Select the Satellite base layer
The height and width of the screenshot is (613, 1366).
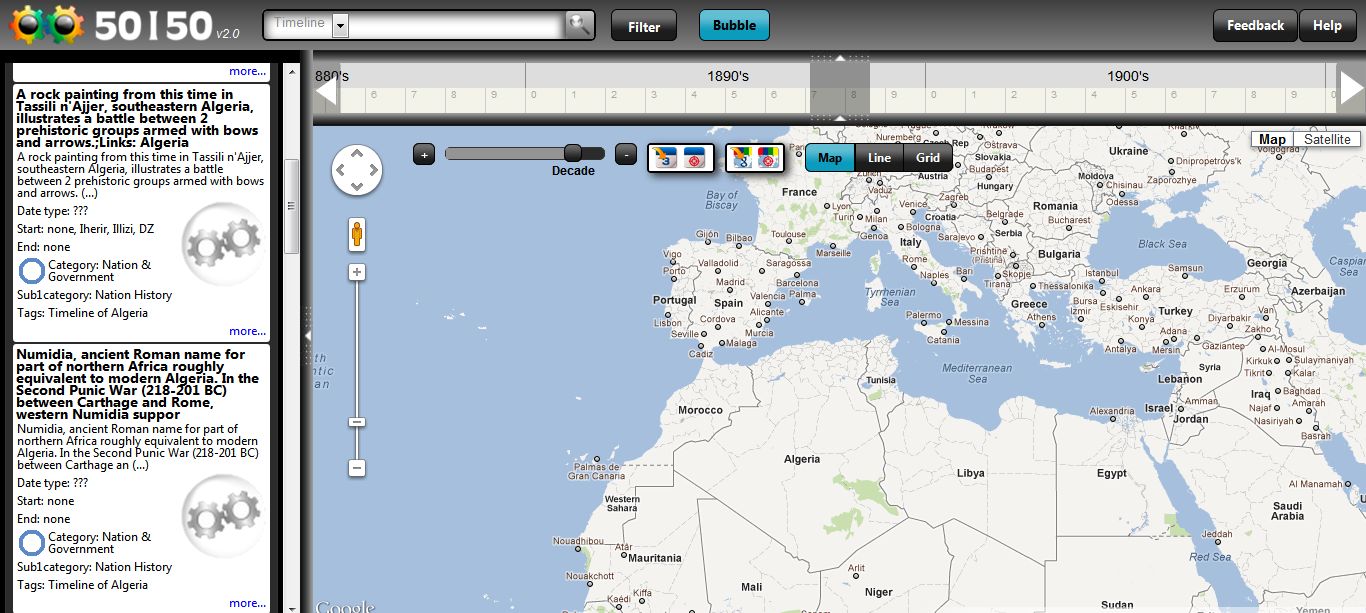click(x=1327, y=140)
